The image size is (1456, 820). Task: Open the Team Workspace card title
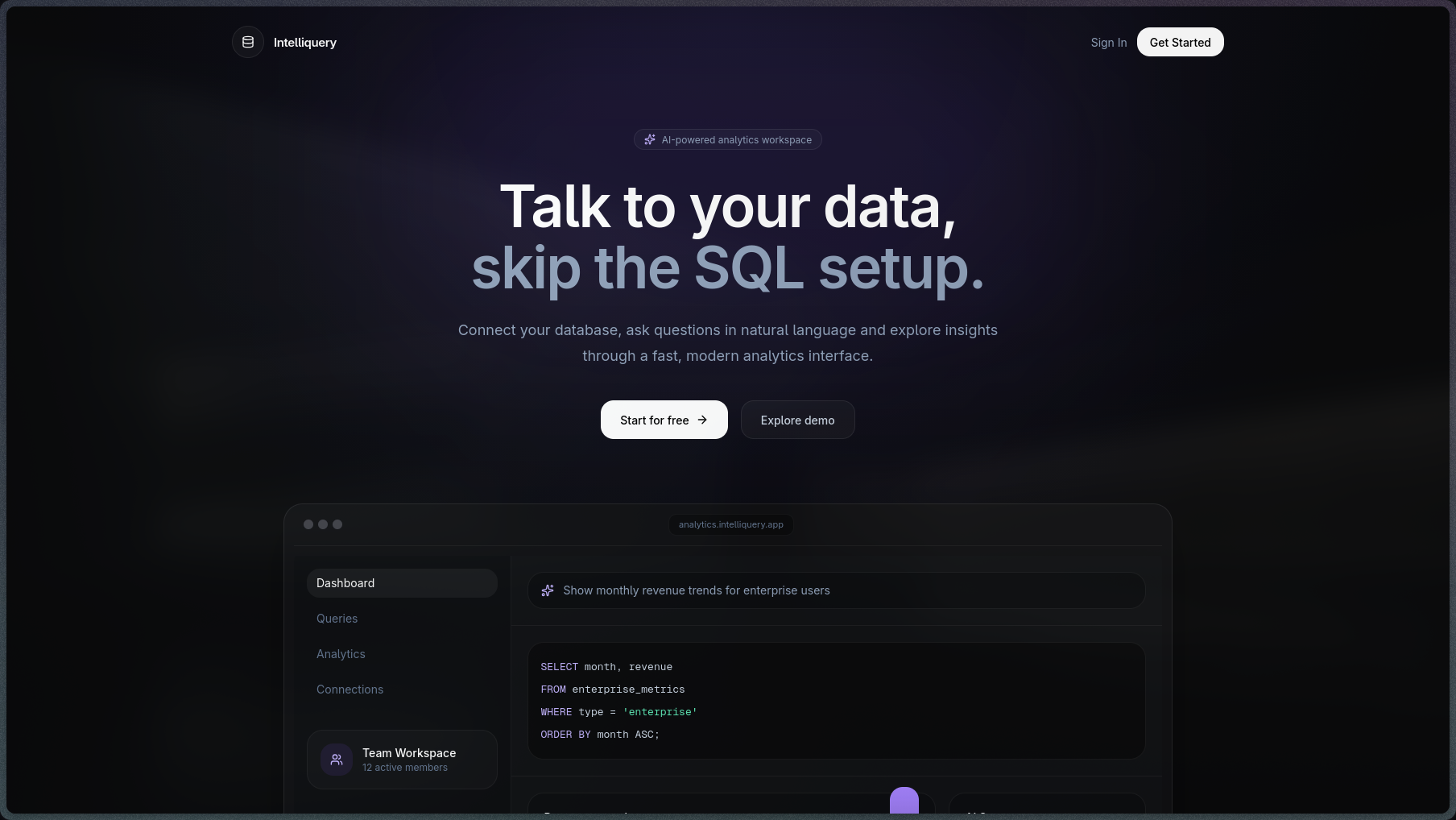point(409,753)
